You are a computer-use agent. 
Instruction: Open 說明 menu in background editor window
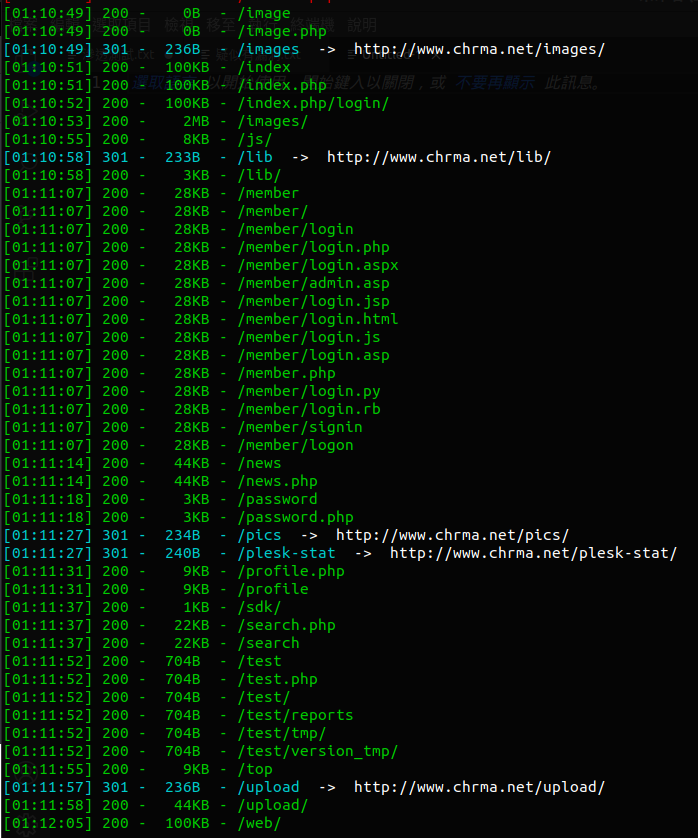click(362, 25)
